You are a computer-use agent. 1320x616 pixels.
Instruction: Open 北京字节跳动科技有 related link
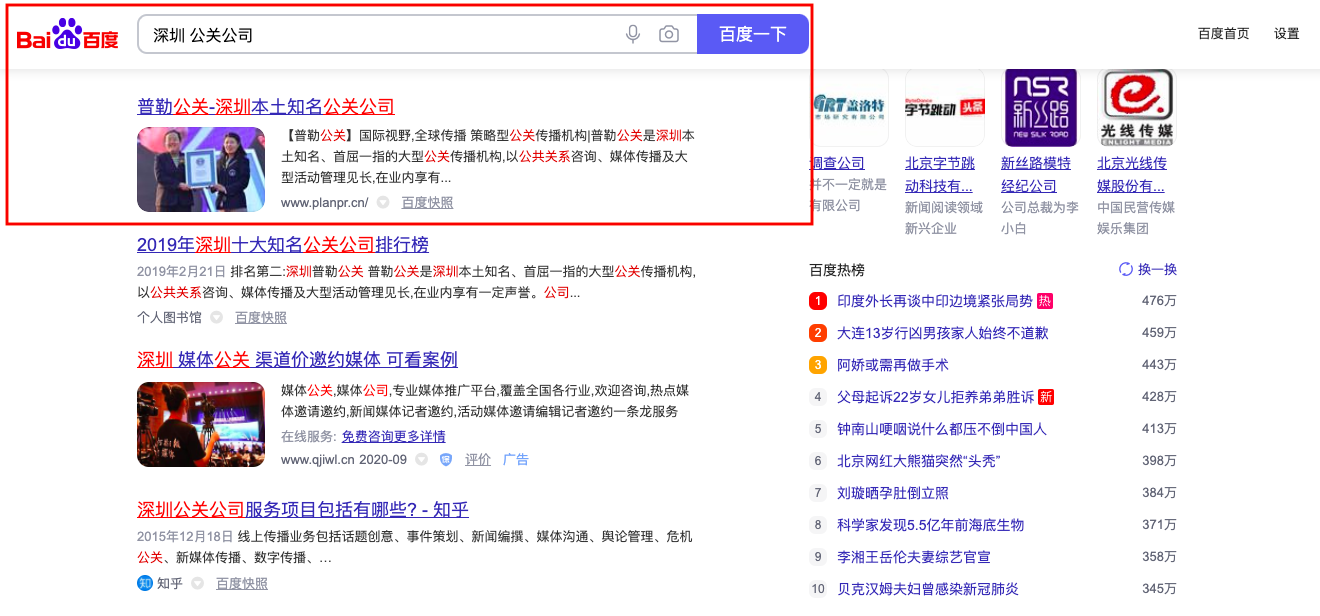(940, 174)
